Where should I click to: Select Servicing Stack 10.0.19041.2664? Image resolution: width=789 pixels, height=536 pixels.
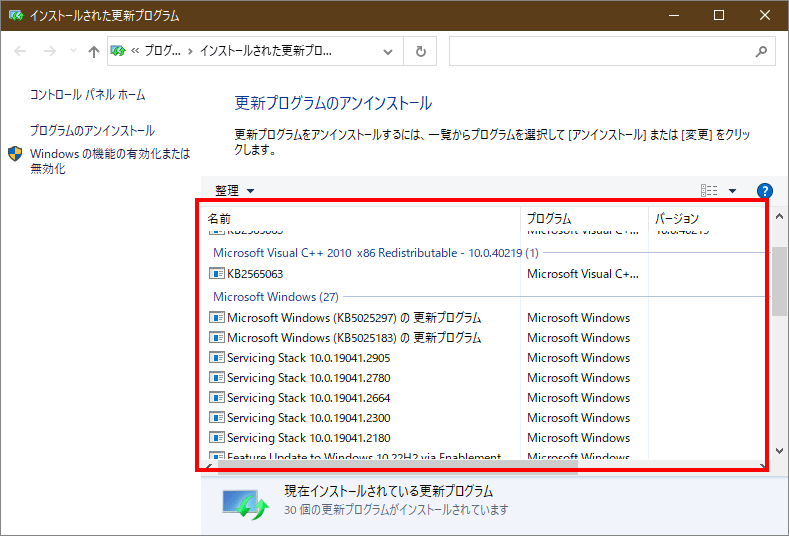(x=308, y=398)
